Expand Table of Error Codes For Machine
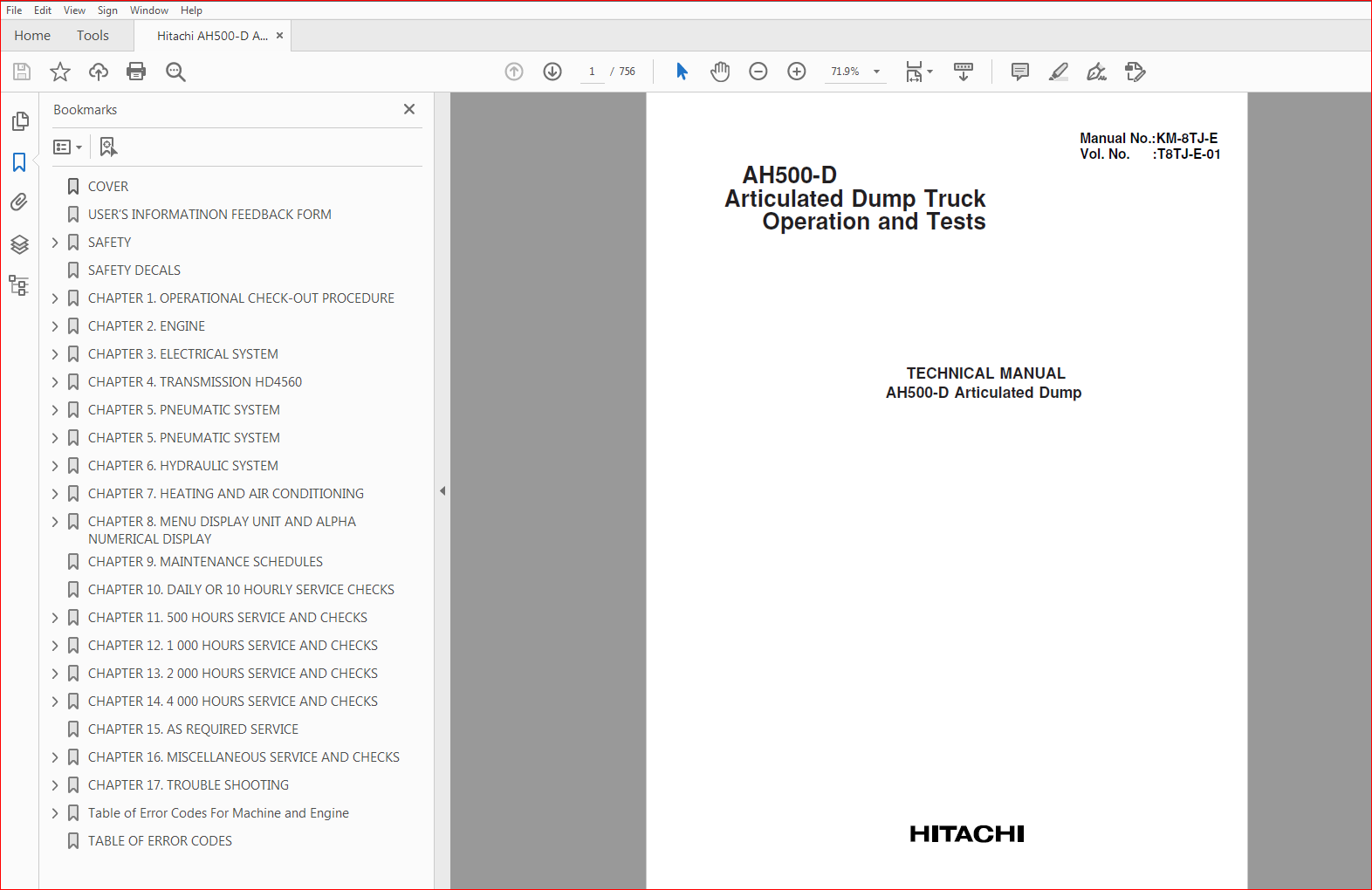The width and height of the screenshot is (1372, 890). coord(55,813)
